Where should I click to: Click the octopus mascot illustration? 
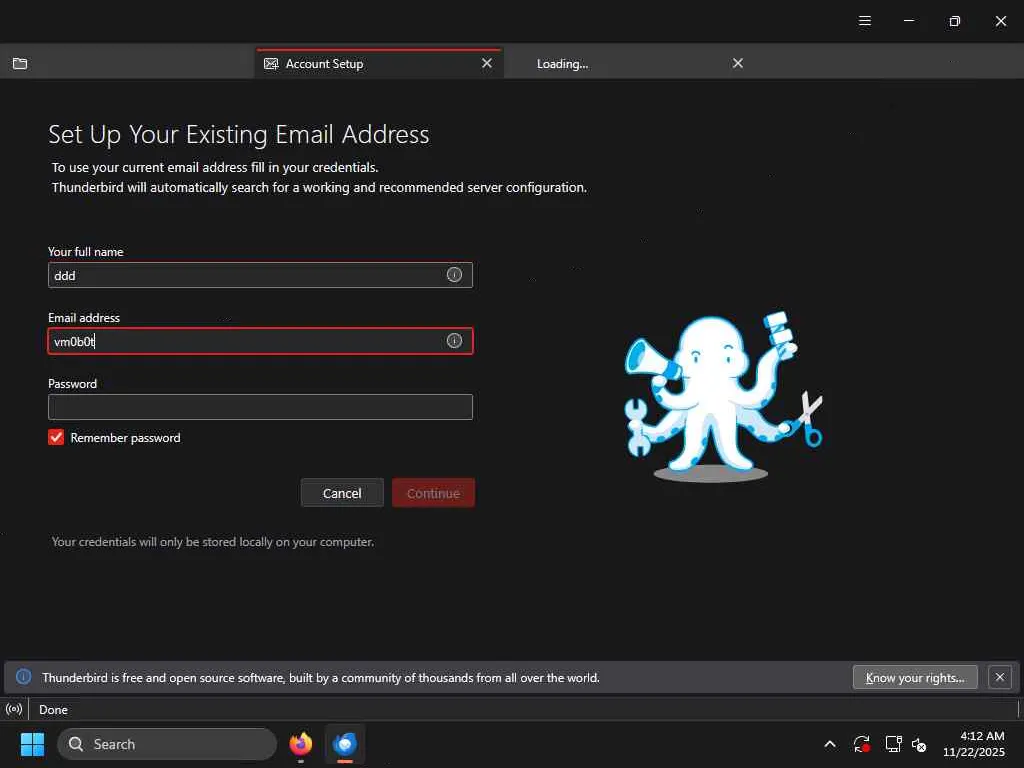723,396
